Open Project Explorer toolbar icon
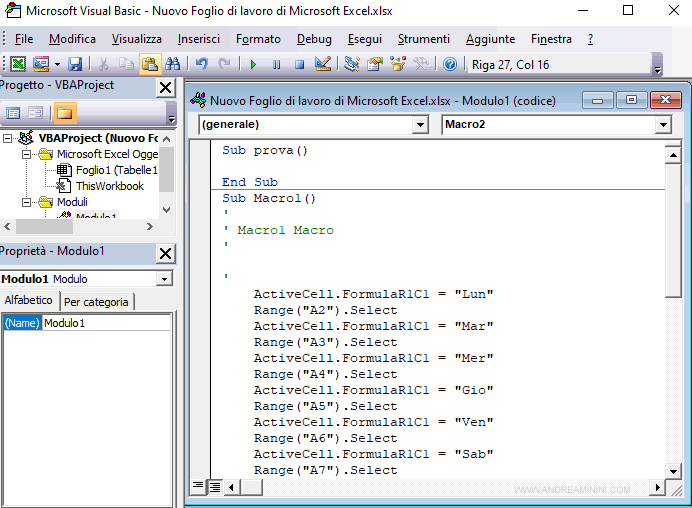Image resolution: width=692 pixels, height=508 pixels. pos(352,64)
